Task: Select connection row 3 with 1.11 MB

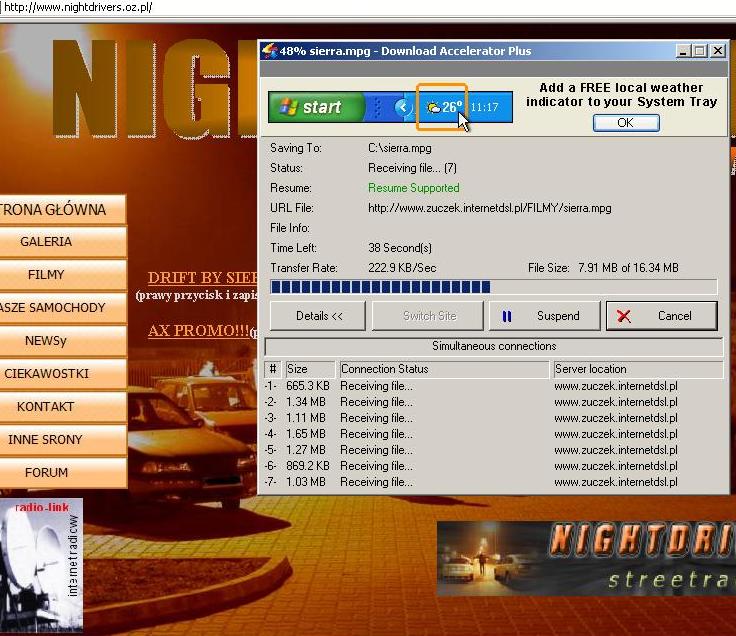Action: coord(494,418)
